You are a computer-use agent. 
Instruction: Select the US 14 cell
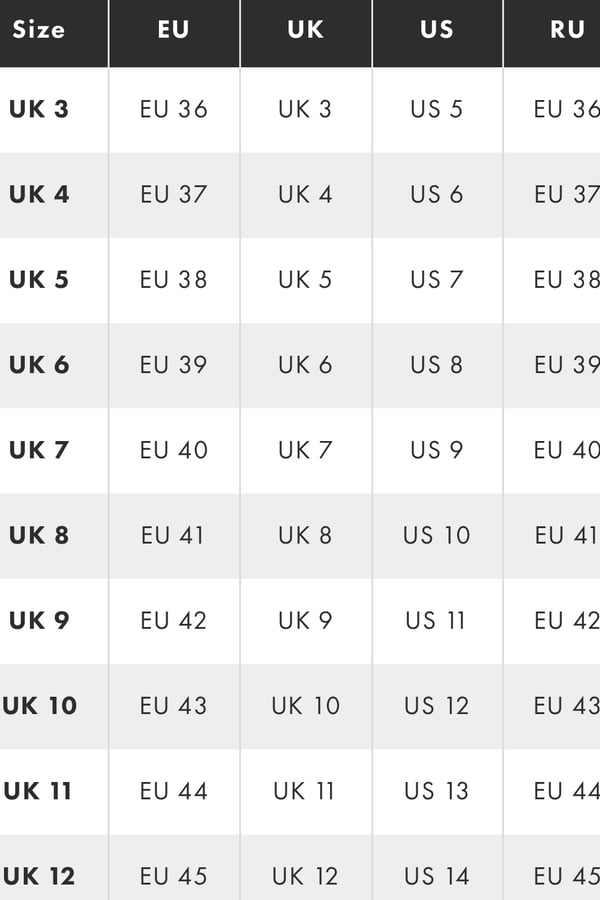click(436, 877)
